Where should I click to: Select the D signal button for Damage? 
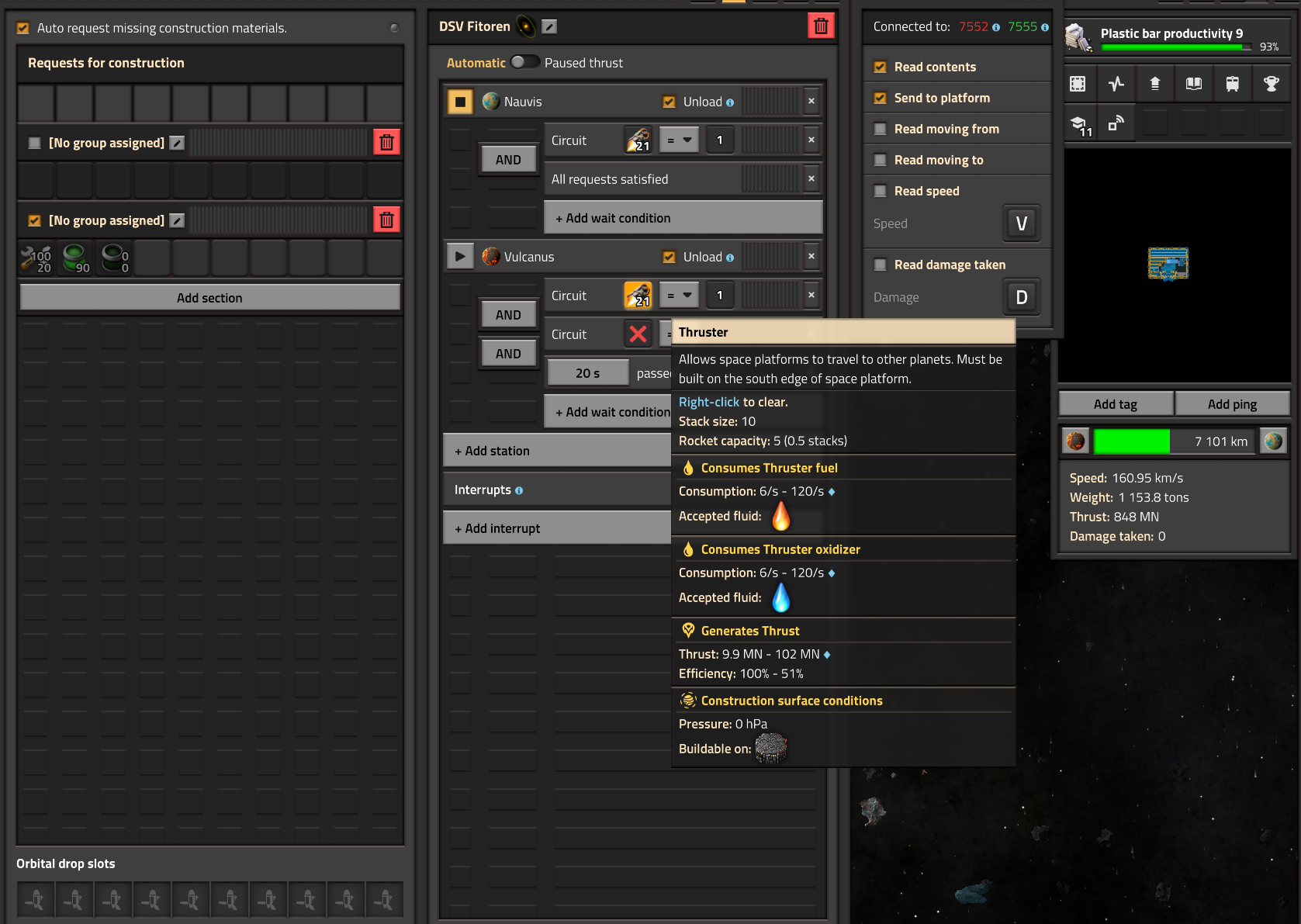point(1022,297)
